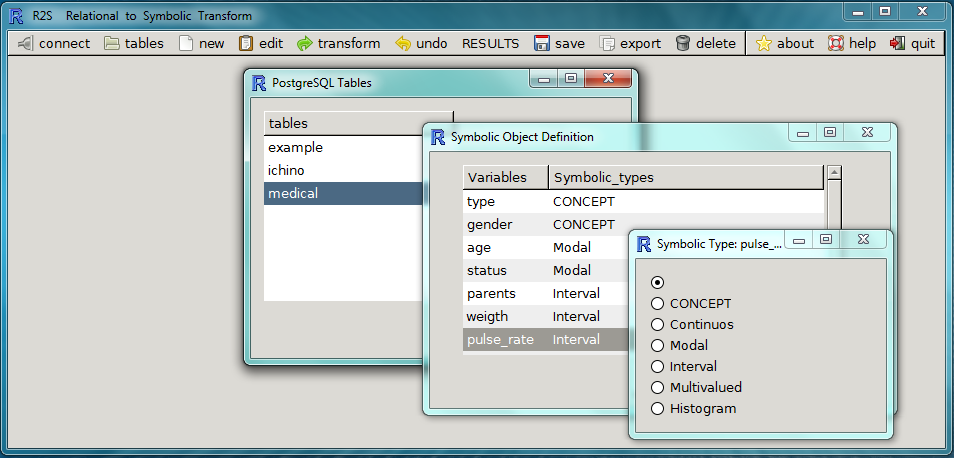Pick the Multivalued radio option

657,388
